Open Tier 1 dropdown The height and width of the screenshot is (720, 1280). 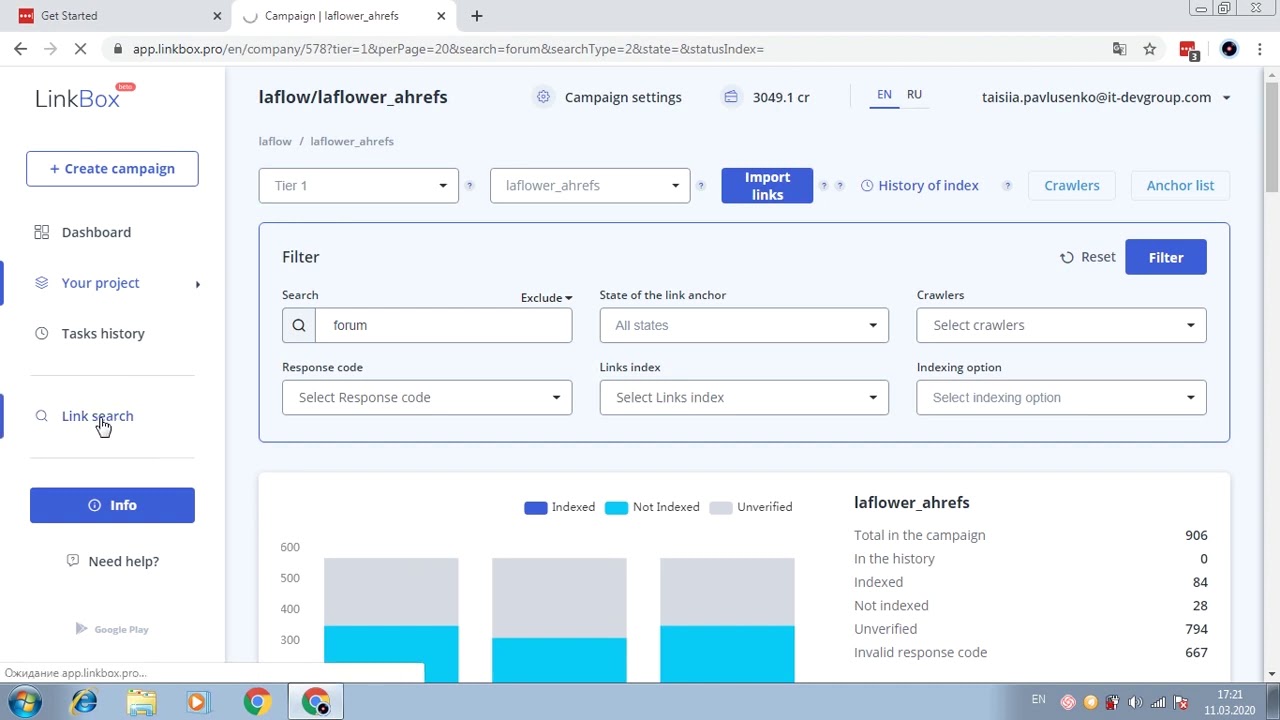358,186
